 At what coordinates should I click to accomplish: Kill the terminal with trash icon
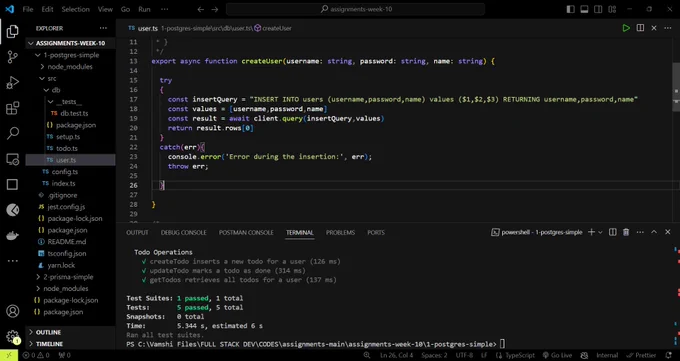tap(626, 233)
